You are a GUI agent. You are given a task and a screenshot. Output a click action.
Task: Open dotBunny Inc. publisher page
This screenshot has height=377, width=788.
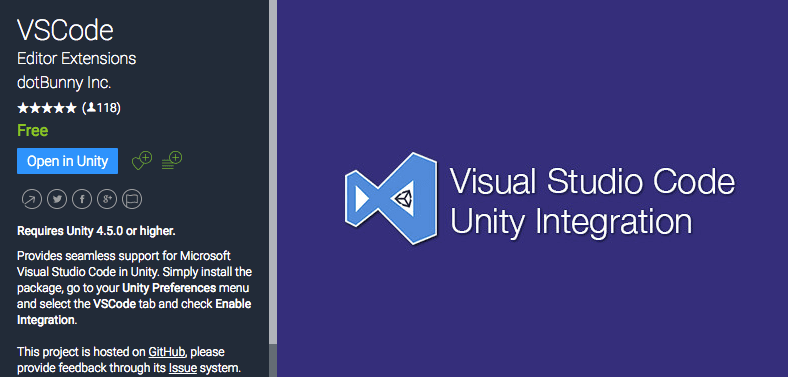(64, 83)
